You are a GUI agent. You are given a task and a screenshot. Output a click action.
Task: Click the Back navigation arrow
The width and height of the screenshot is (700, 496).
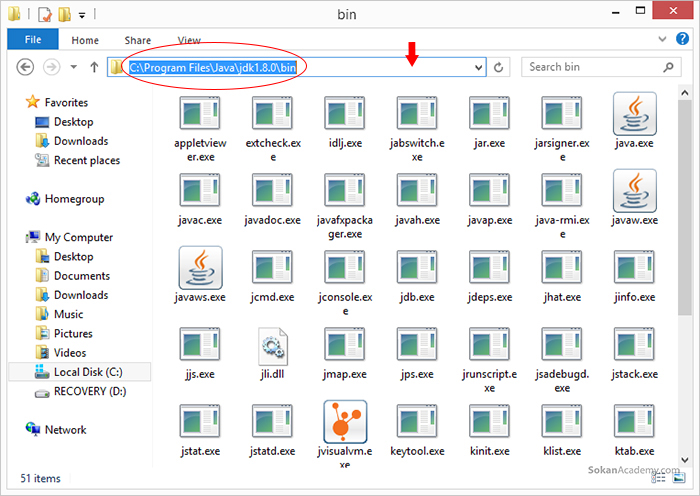point(25,67)
